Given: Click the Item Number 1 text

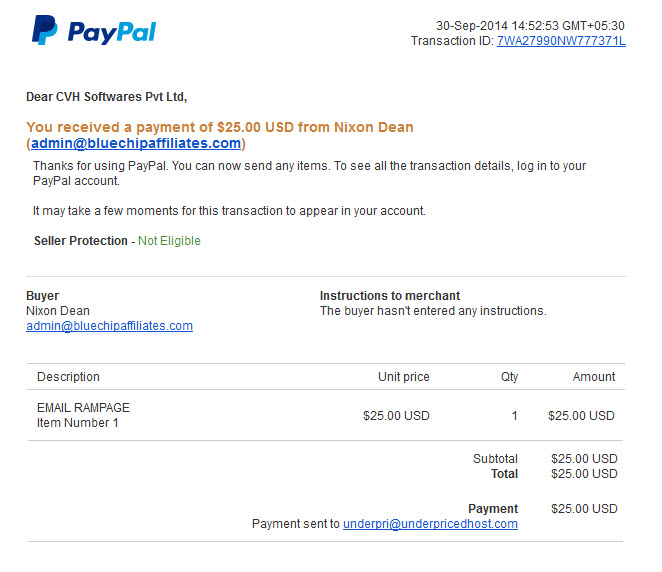Looking at the screenshot, I should (78, 423).
